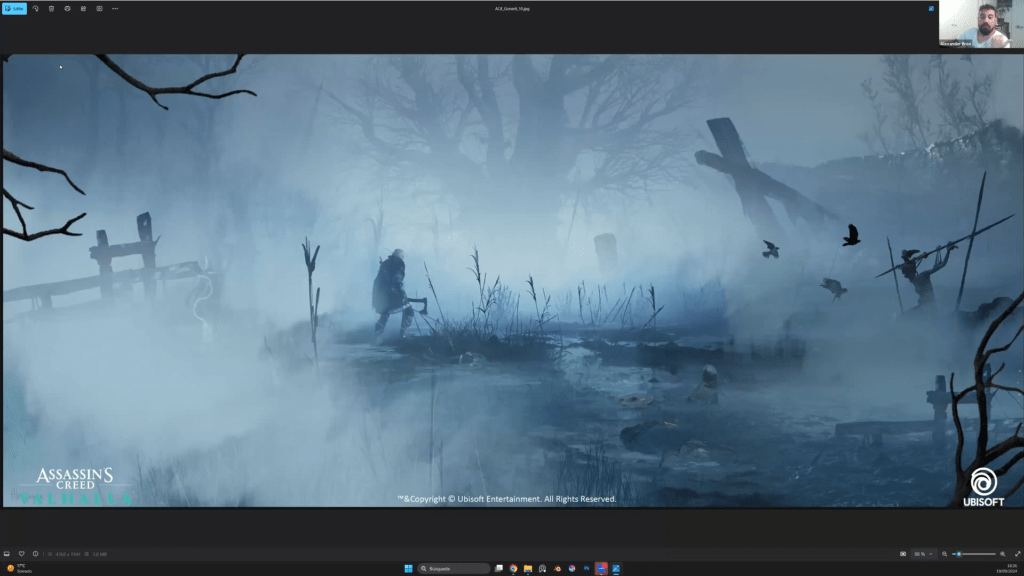
Task: Open File Explorer from the taskbar
Action: [x=528, y=568]
